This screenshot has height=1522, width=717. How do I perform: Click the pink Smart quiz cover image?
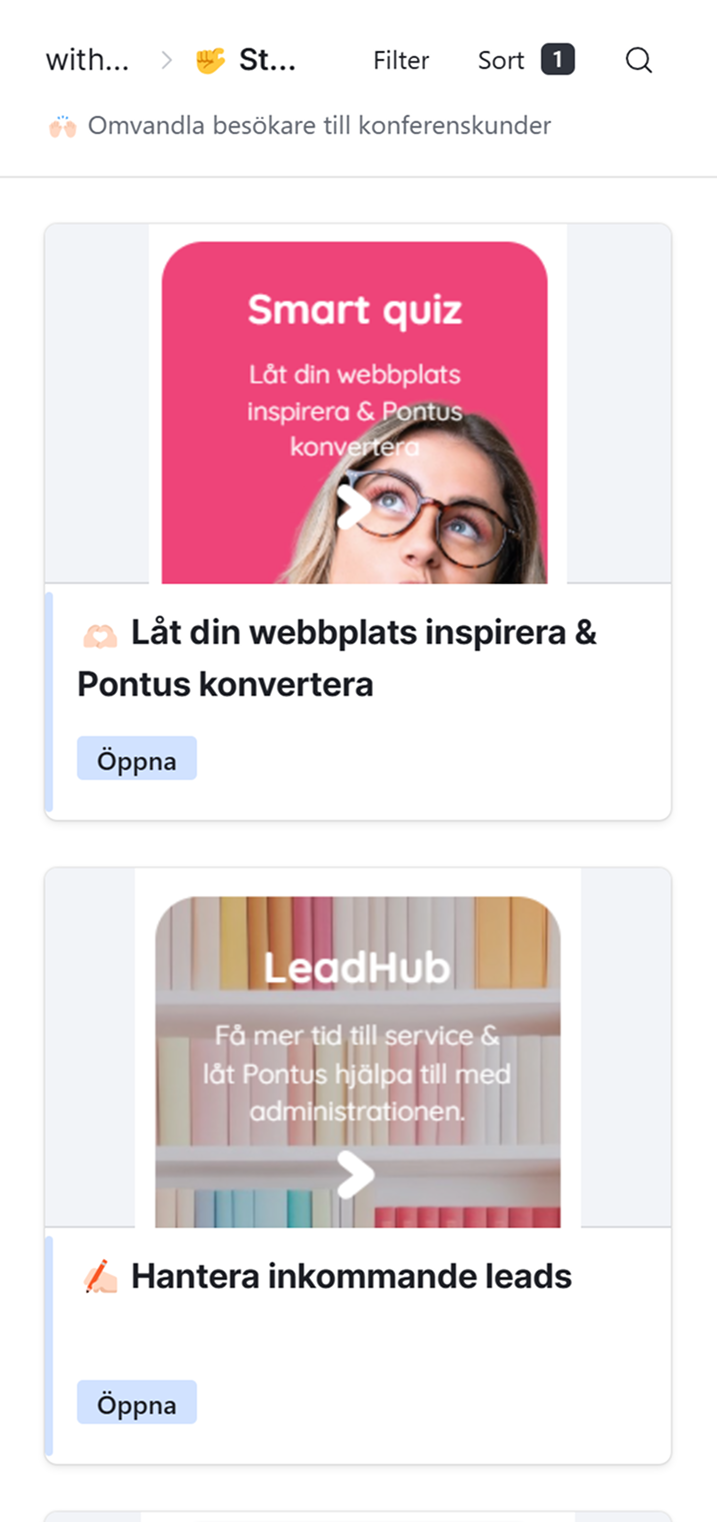tap(355, 412)
